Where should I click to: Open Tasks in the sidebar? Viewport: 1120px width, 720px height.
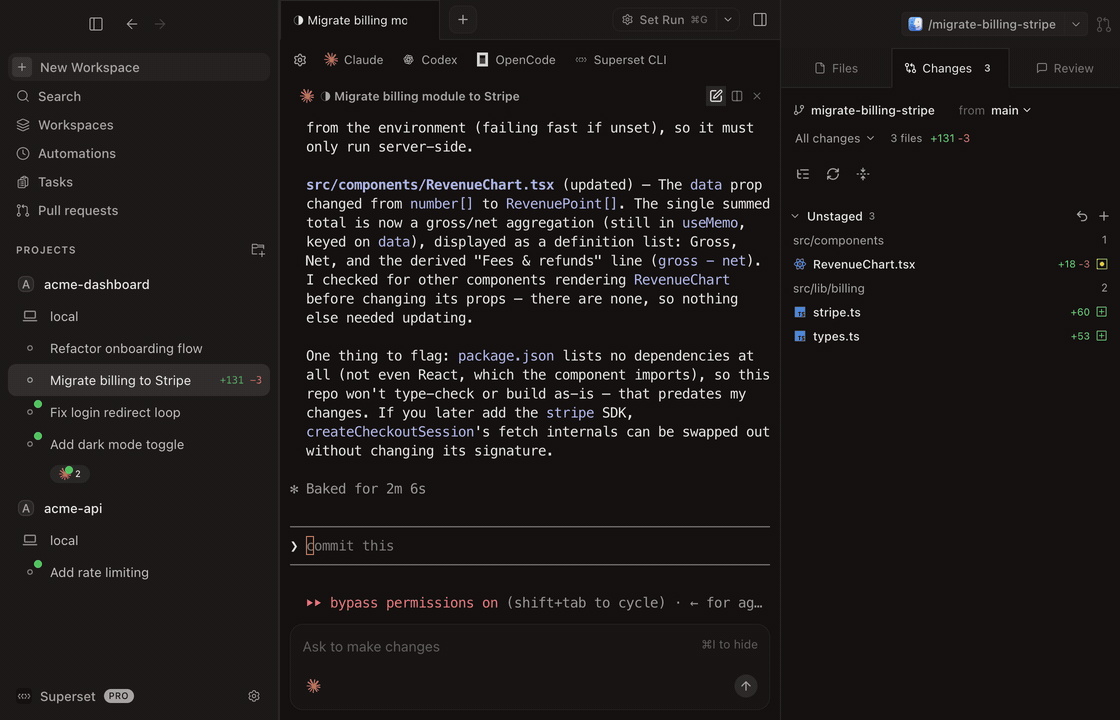[x=139, y=182]
